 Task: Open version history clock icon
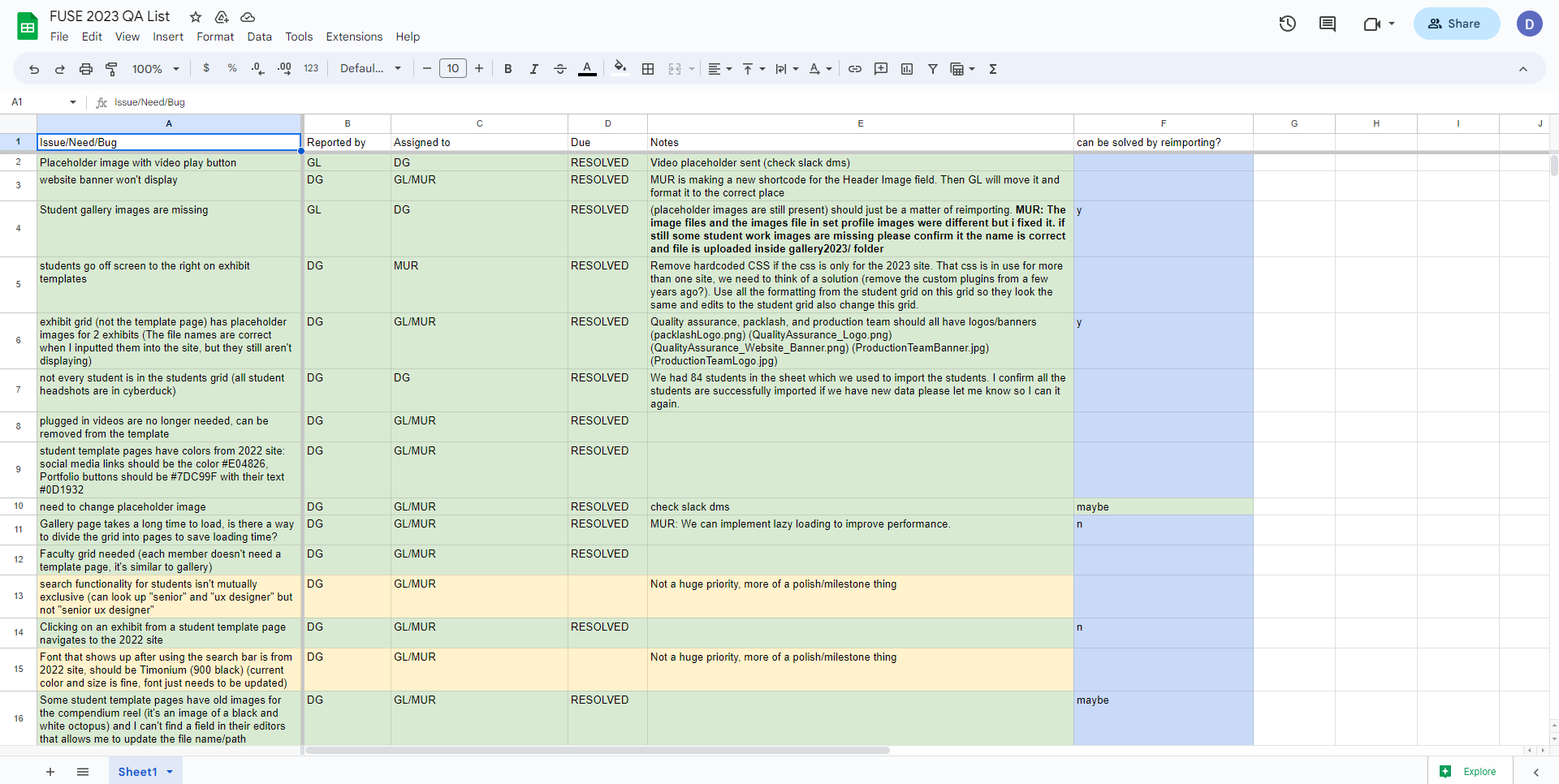pos(1288,24)
